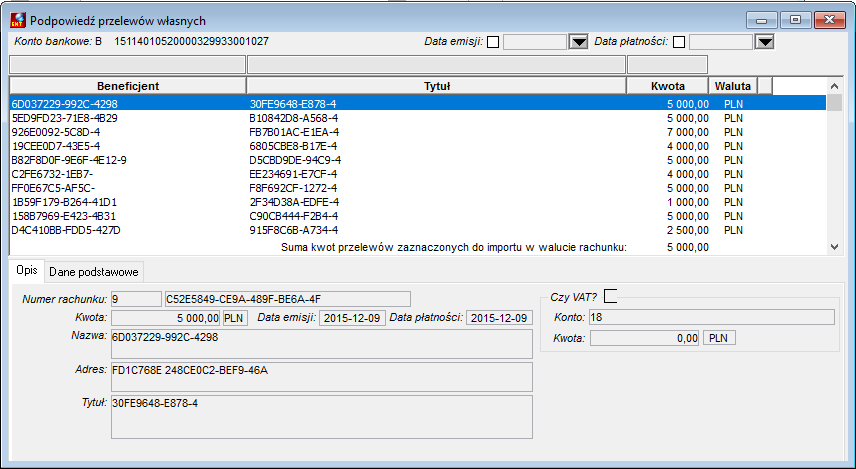Screen dimensions: 856x469
Task: Click the Beneficjent filter field above the table
Action: click(128, 64)
